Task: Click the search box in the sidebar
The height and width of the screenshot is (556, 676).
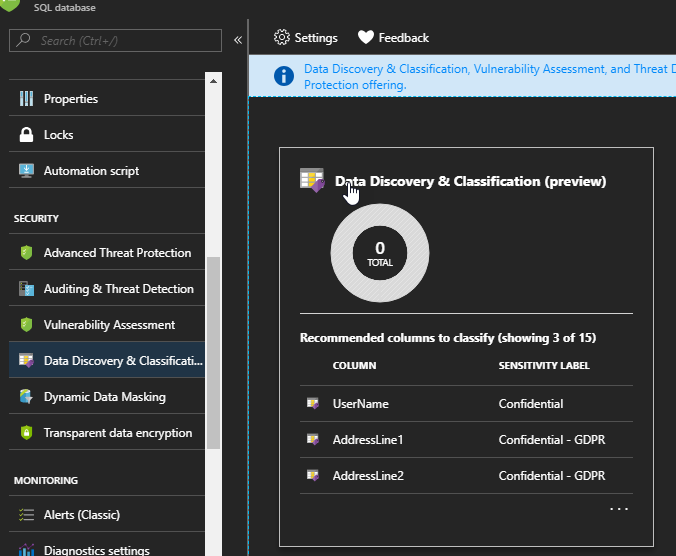Action: [116, 40]
